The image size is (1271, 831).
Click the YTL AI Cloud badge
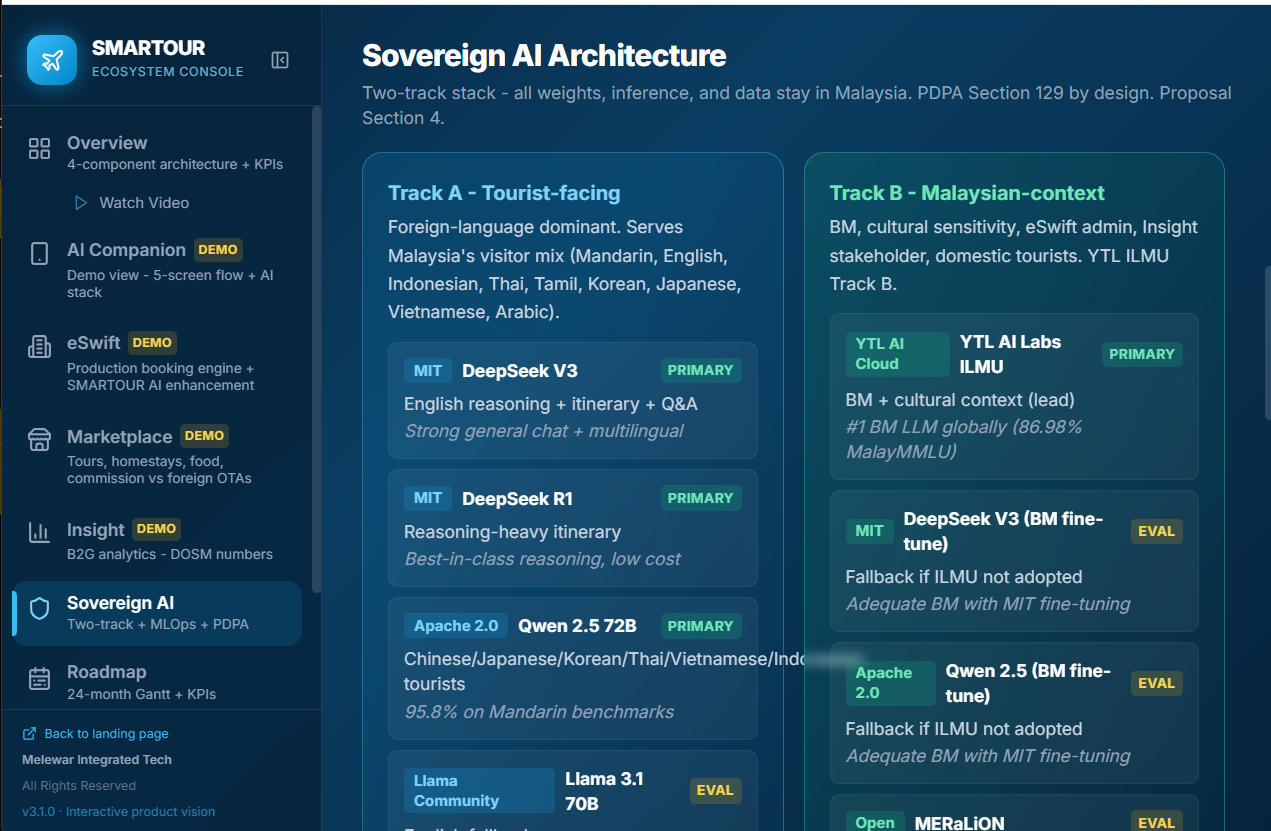pos(897,354)
